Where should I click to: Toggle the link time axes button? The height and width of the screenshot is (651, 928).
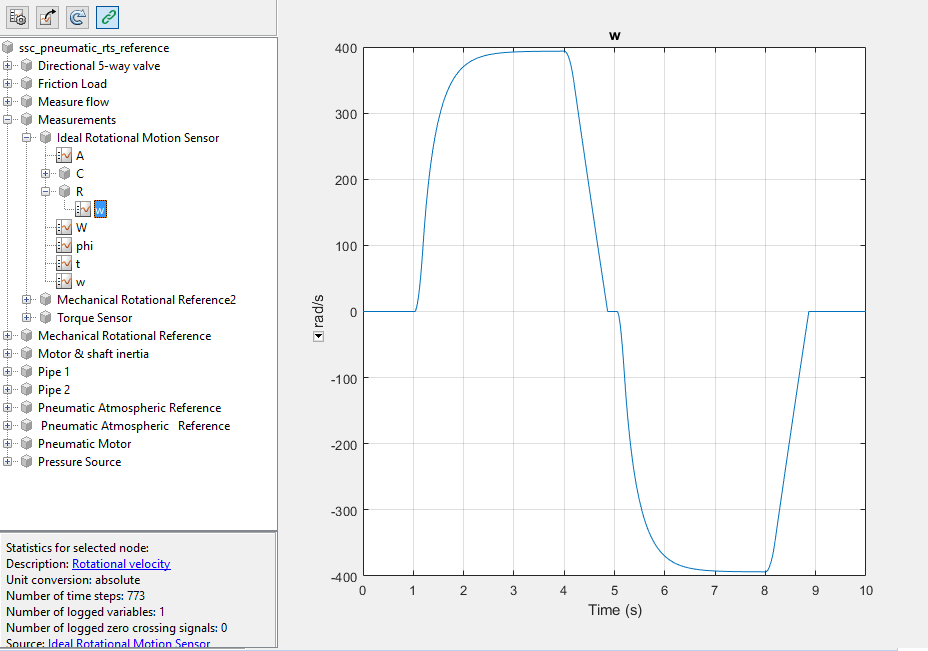(108, 17)
